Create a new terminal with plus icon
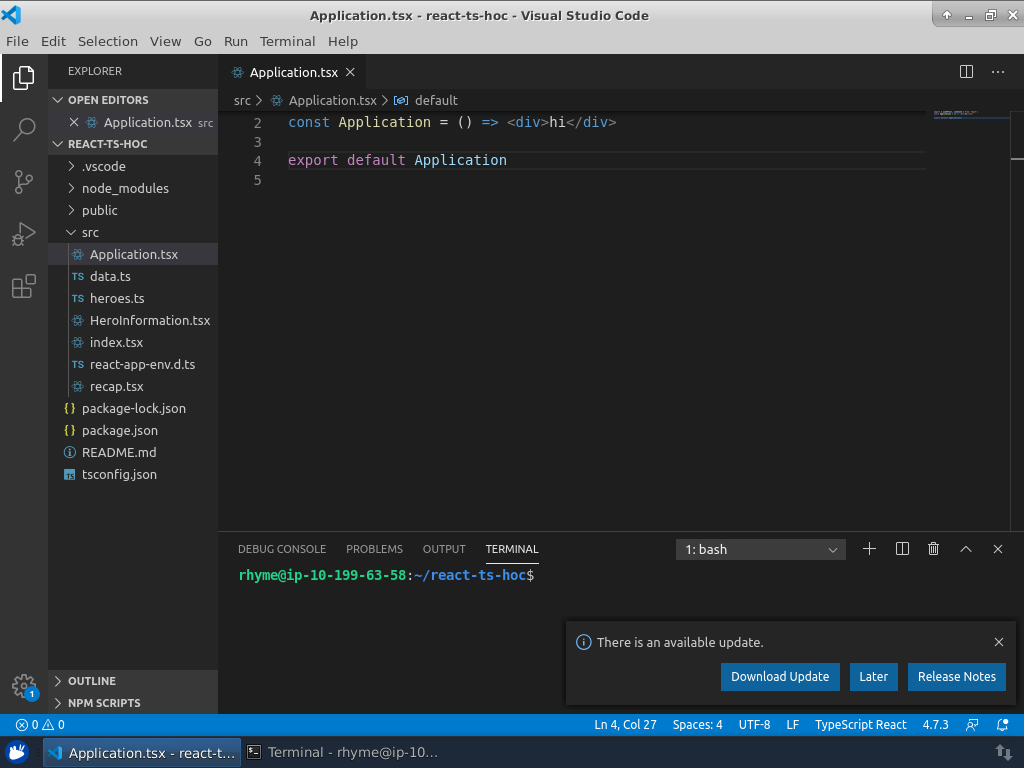1024x768 pixels. pos(869,549)
